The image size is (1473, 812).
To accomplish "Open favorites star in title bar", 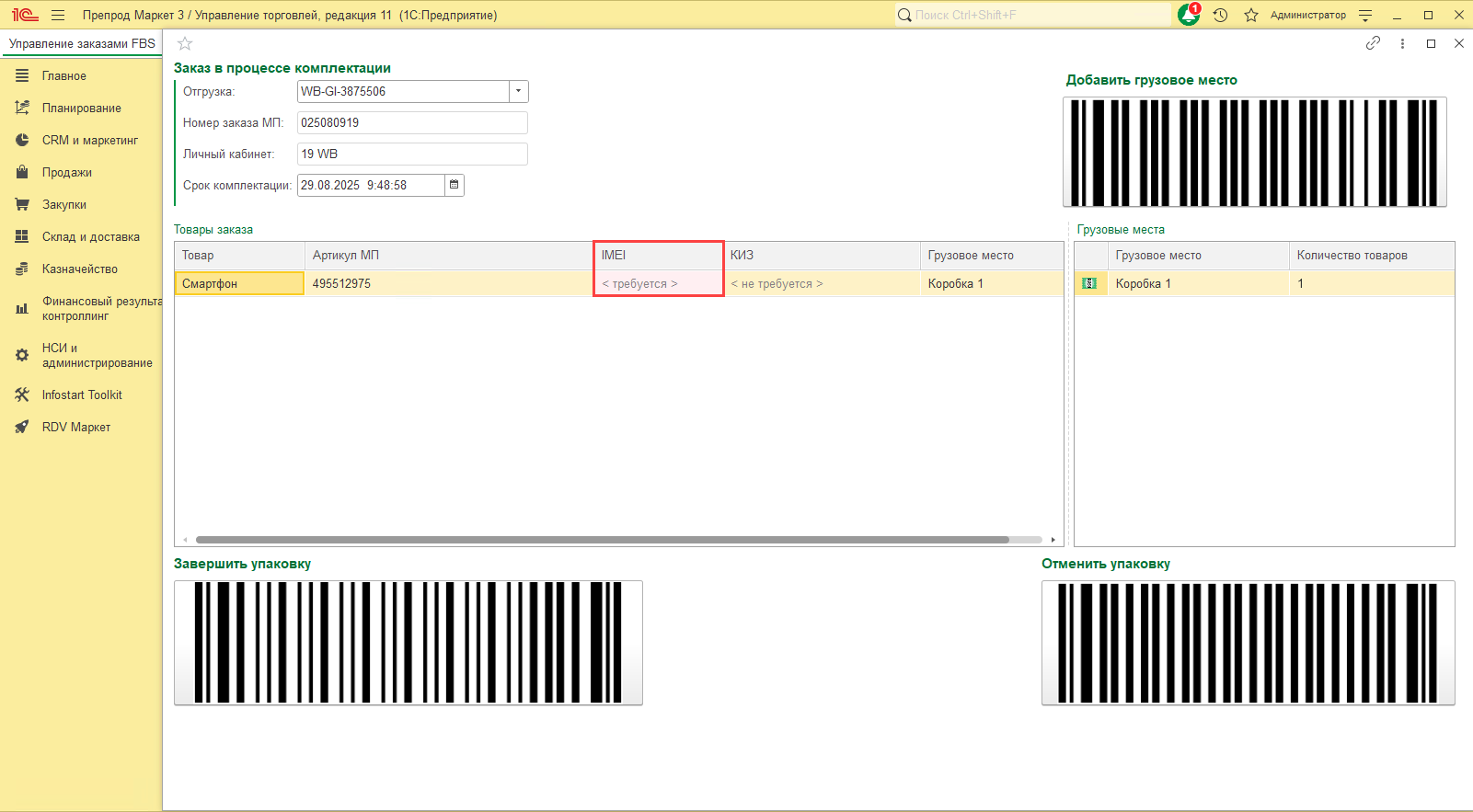I will click(x=1251, y=15).
